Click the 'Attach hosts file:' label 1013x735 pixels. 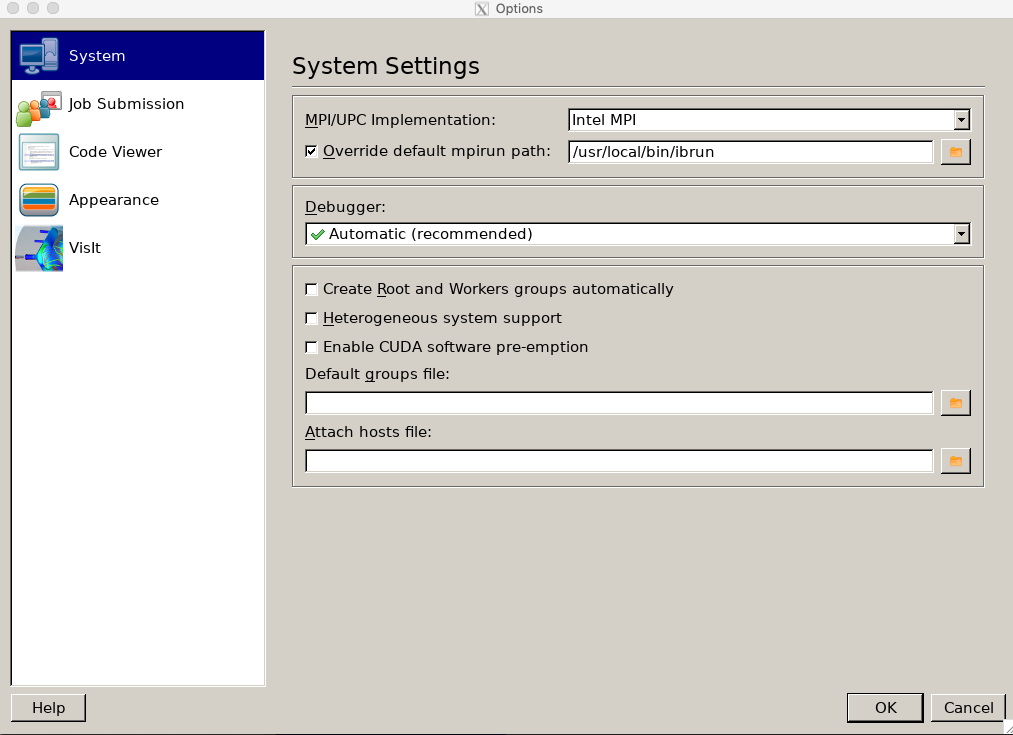pyautogui.click(x=368, y=432)
